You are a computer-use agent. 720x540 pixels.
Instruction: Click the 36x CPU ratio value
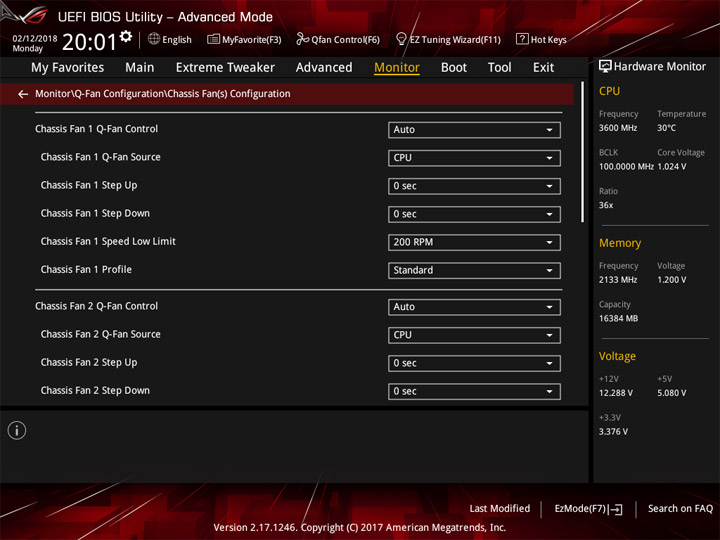[606, 205]
